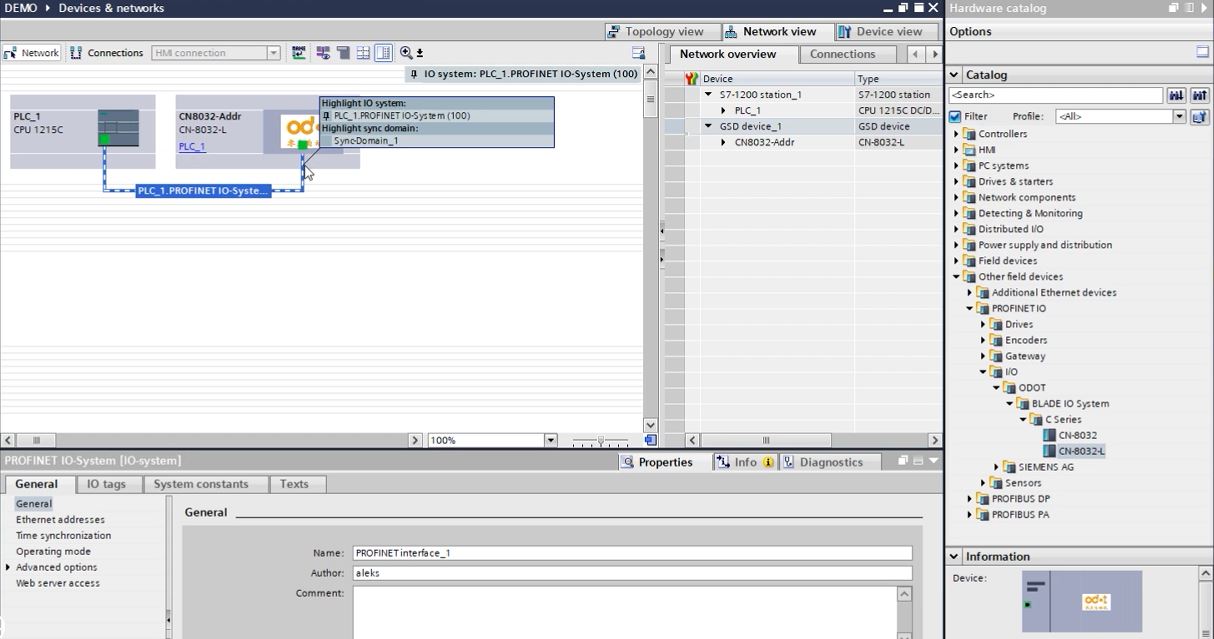Toggle the Connections mode button
Image resolution: width=1214 pixels, height=639 pixels.
coord(106,53)
